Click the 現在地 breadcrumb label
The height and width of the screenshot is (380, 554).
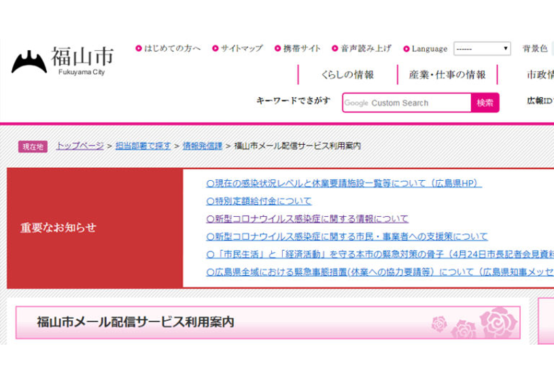[33, 147]
